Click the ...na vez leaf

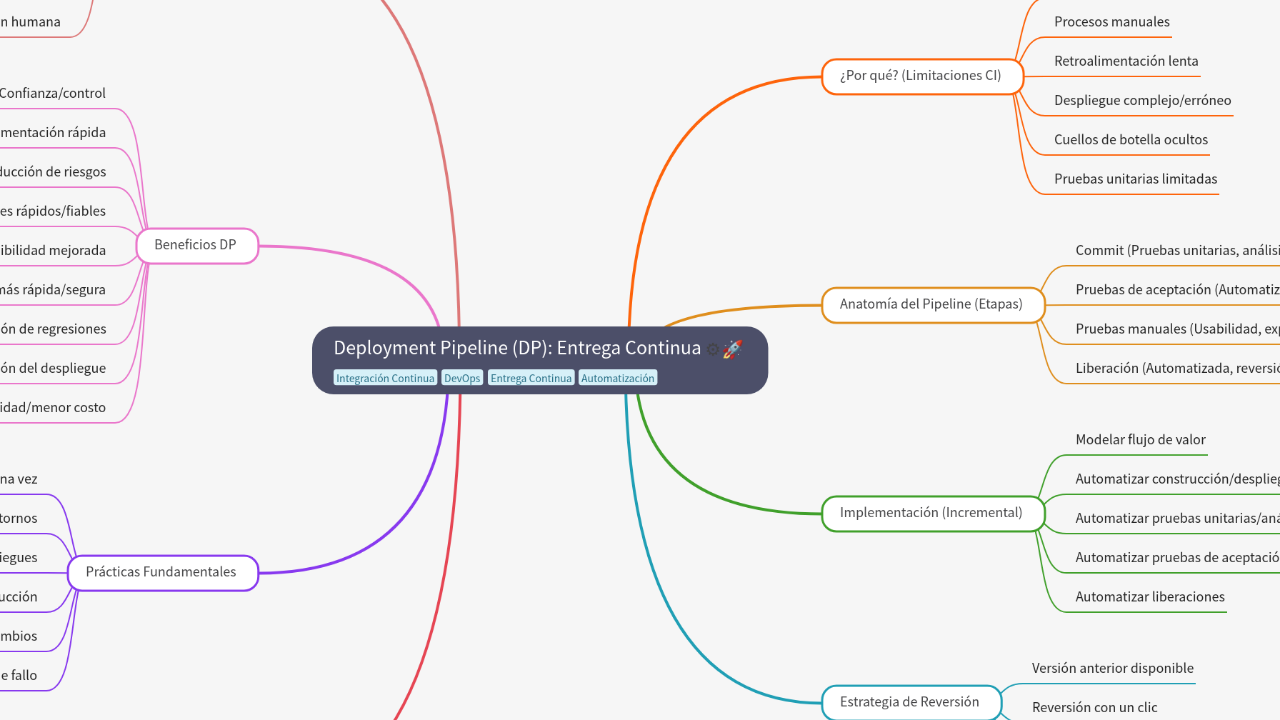coord(19,479)
